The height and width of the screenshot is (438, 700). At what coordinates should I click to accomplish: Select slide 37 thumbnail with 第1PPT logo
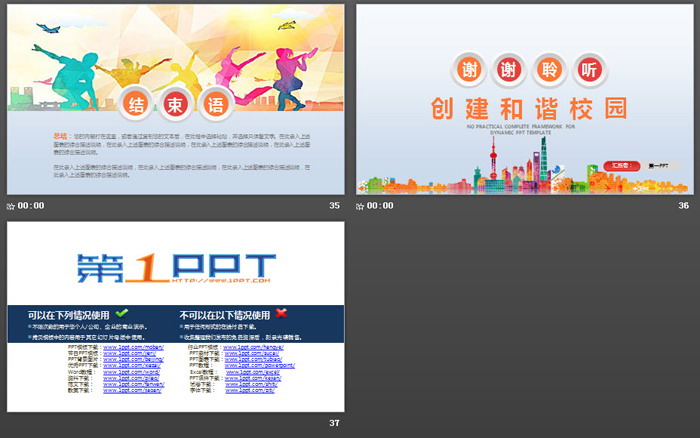(x=175, y=316)
